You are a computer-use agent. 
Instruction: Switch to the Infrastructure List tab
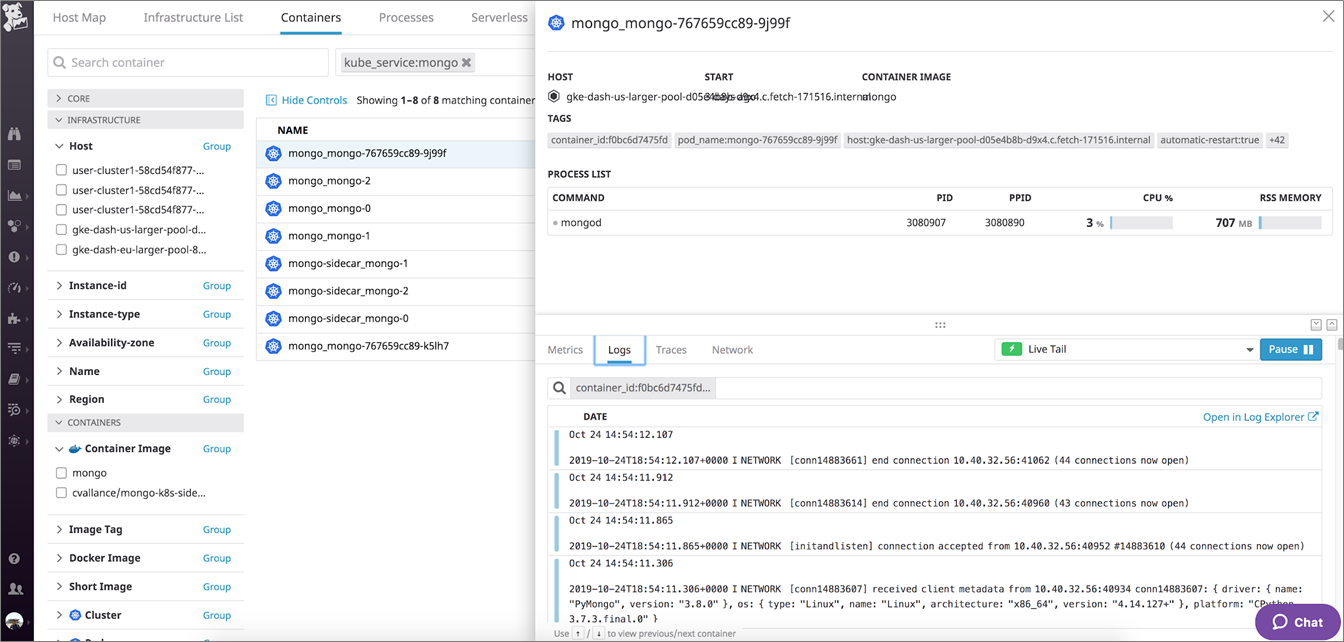[x=193, y=17]
